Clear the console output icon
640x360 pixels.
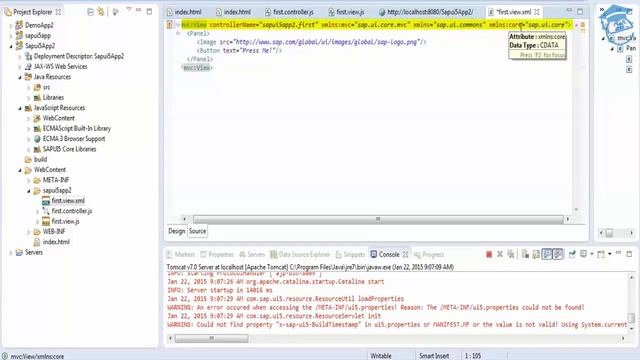[x=525, y=254]
